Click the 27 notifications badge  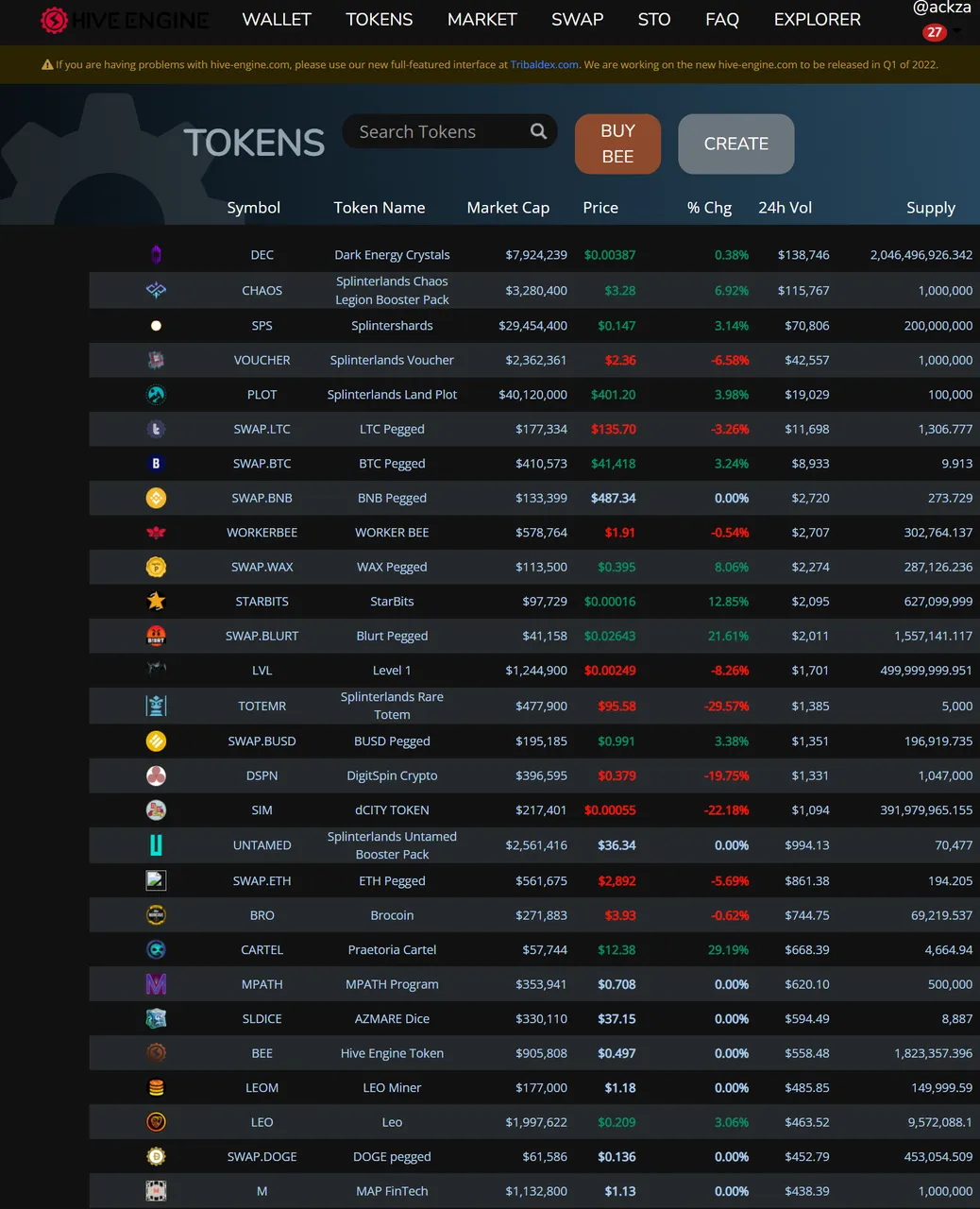935,32
